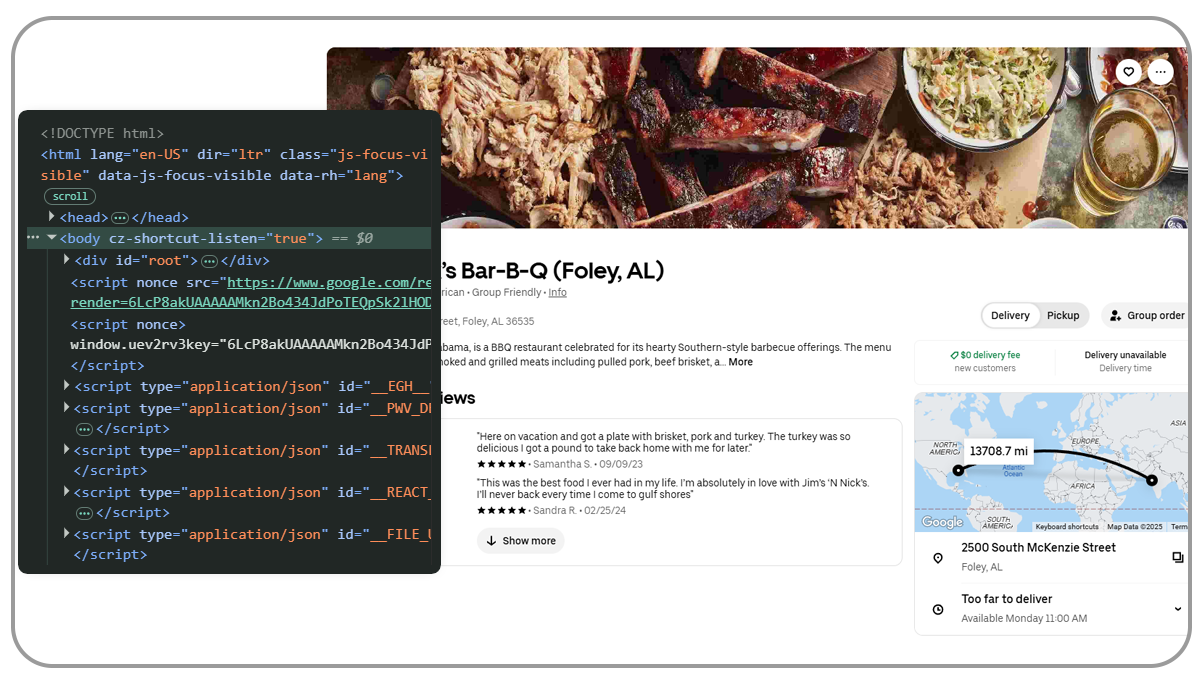Collapse the body element in the DOM tree

52,238
